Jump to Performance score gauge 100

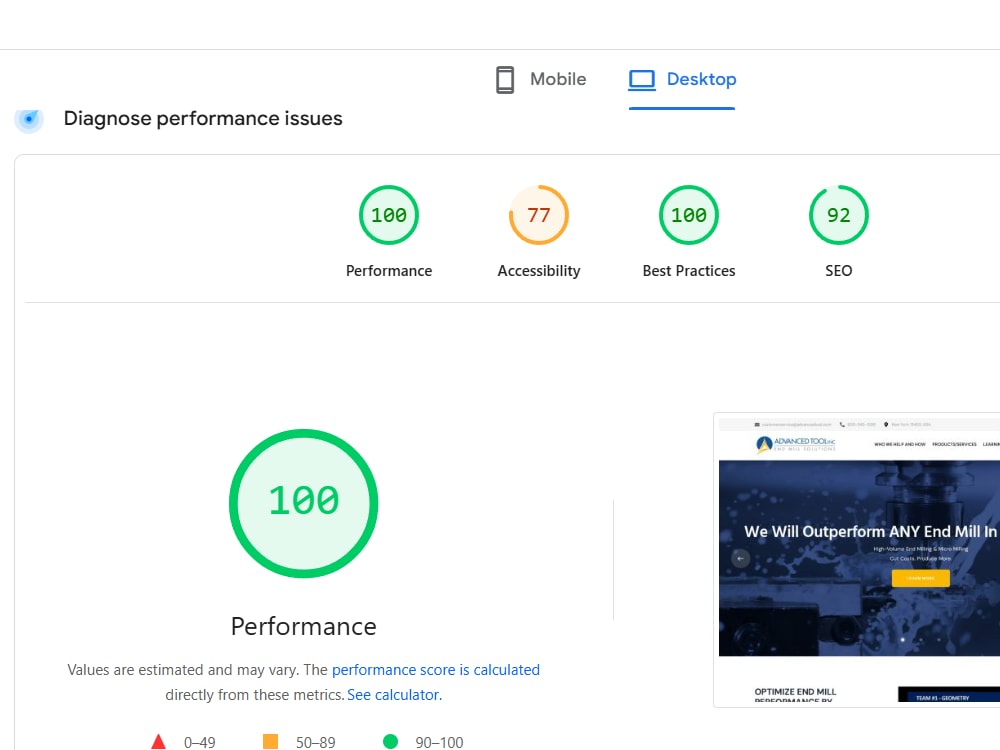point(388,215)
